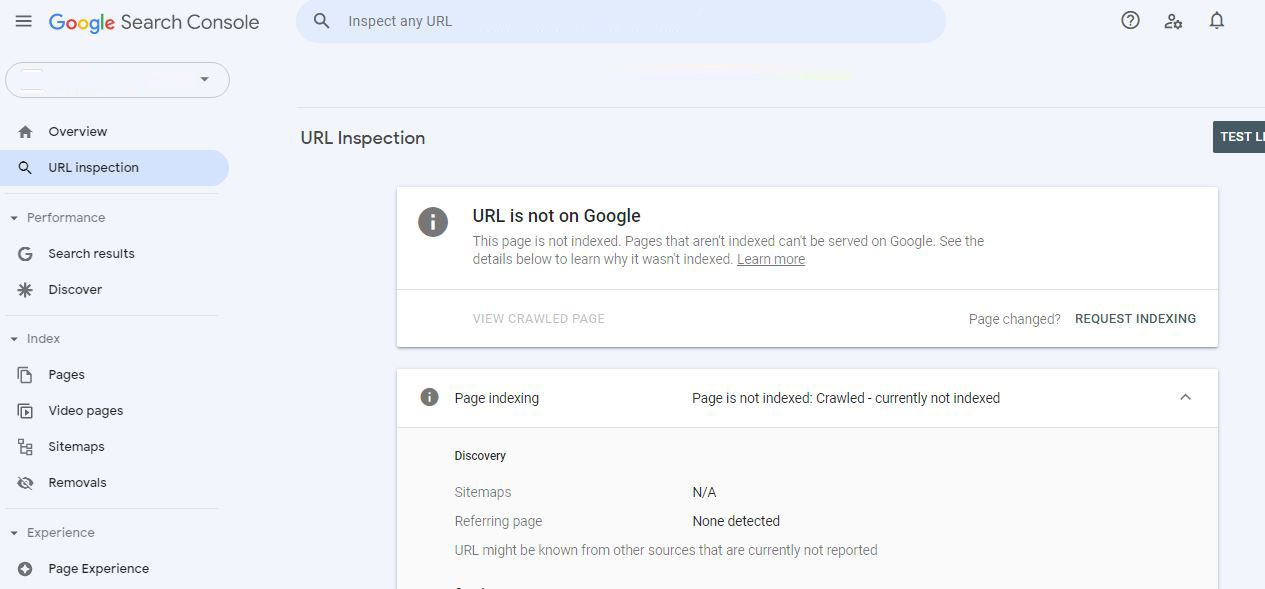Click the TEST LIVE URL button
This screenshot has height=589, width=1265.
coord(1239,137)
